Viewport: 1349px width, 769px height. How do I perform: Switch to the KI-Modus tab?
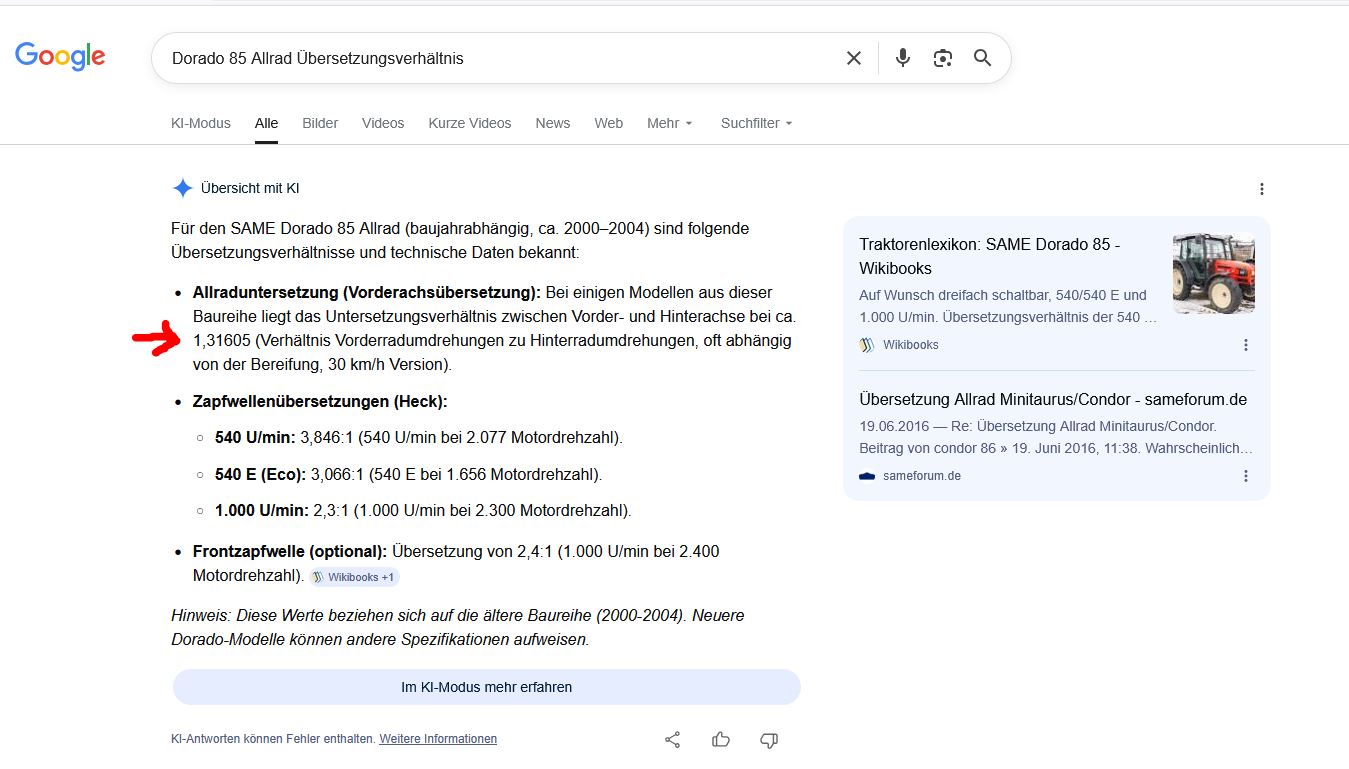click(200, 123)
